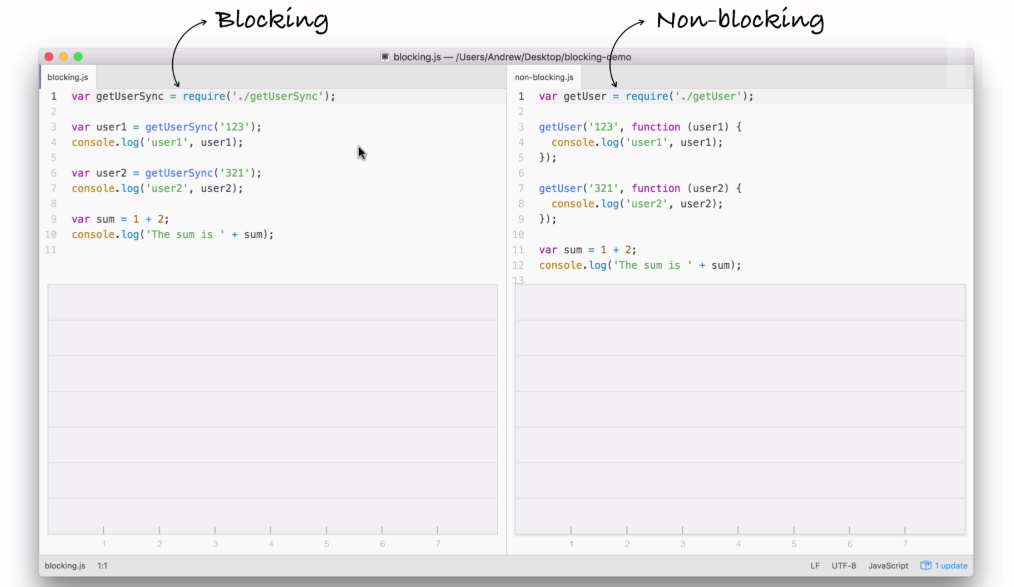
Task: Click the package update icon in status bar
Action: (x=925, y=566)
